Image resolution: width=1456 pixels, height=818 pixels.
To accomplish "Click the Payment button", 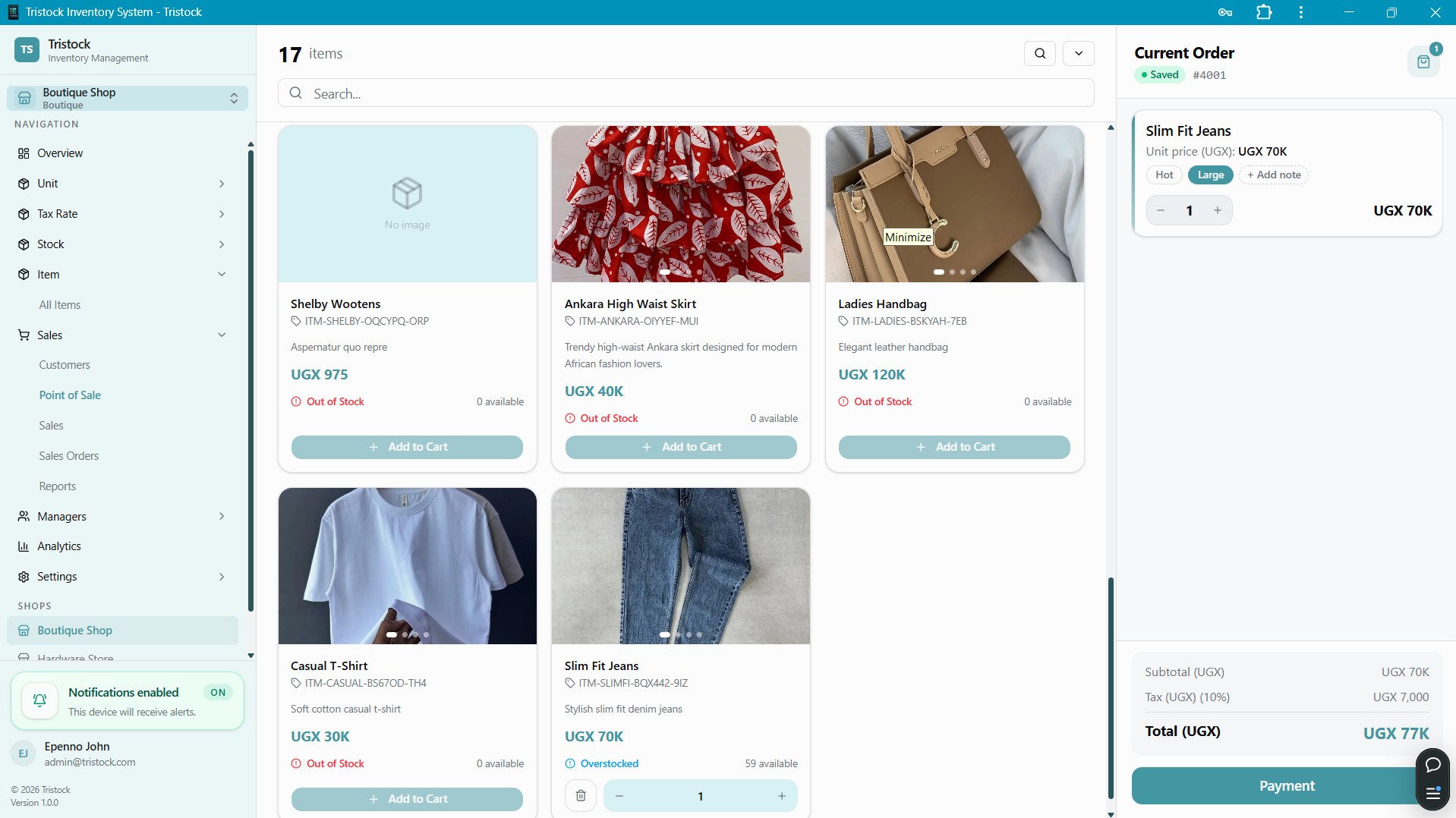I will tap(1286, 786).
